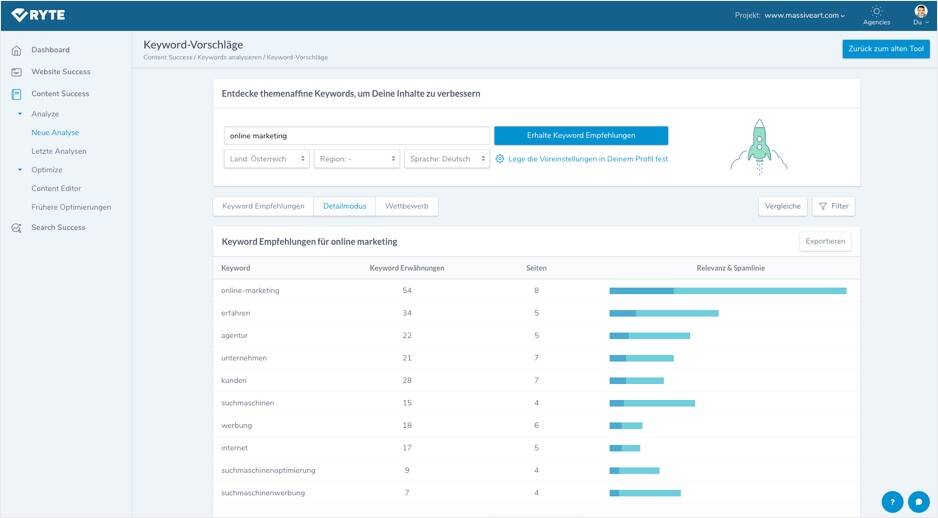Click the Search Success sidebar icon
The height and width of the screenshot is (518, 938).
(x=16, y=228)
